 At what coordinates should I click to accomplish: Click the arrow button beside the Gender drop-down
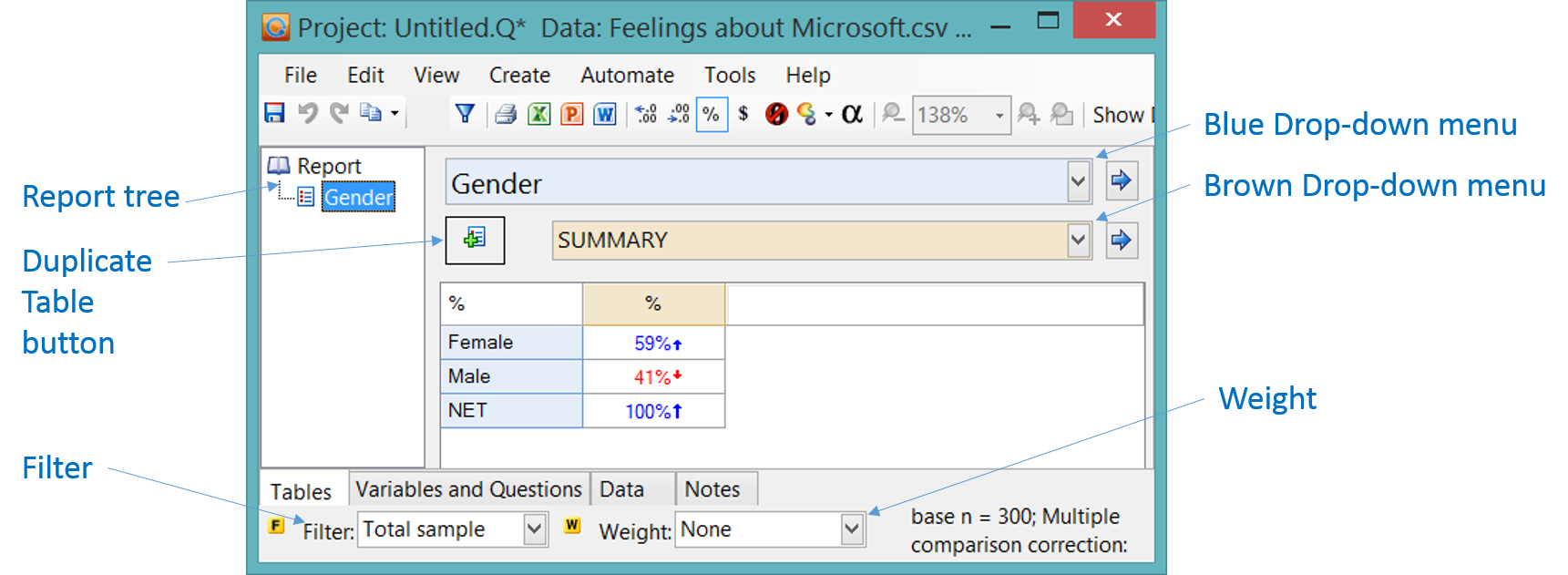1122,180
